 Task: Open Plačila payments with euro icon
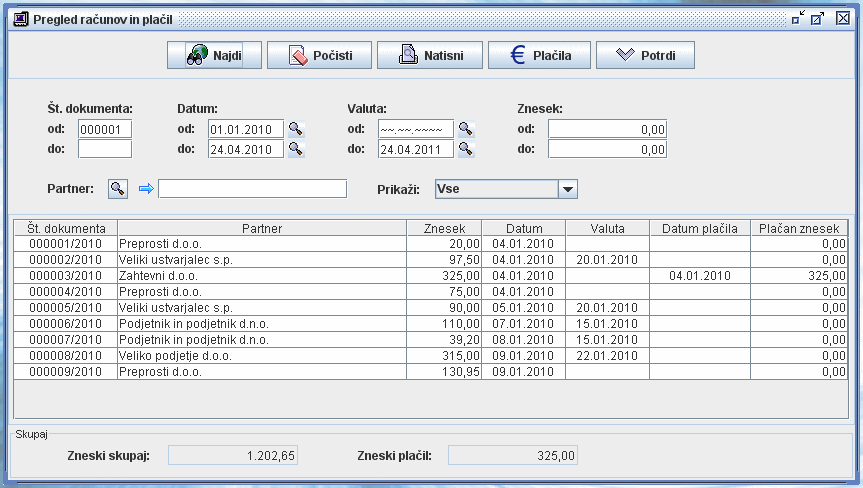click(539, 56)
